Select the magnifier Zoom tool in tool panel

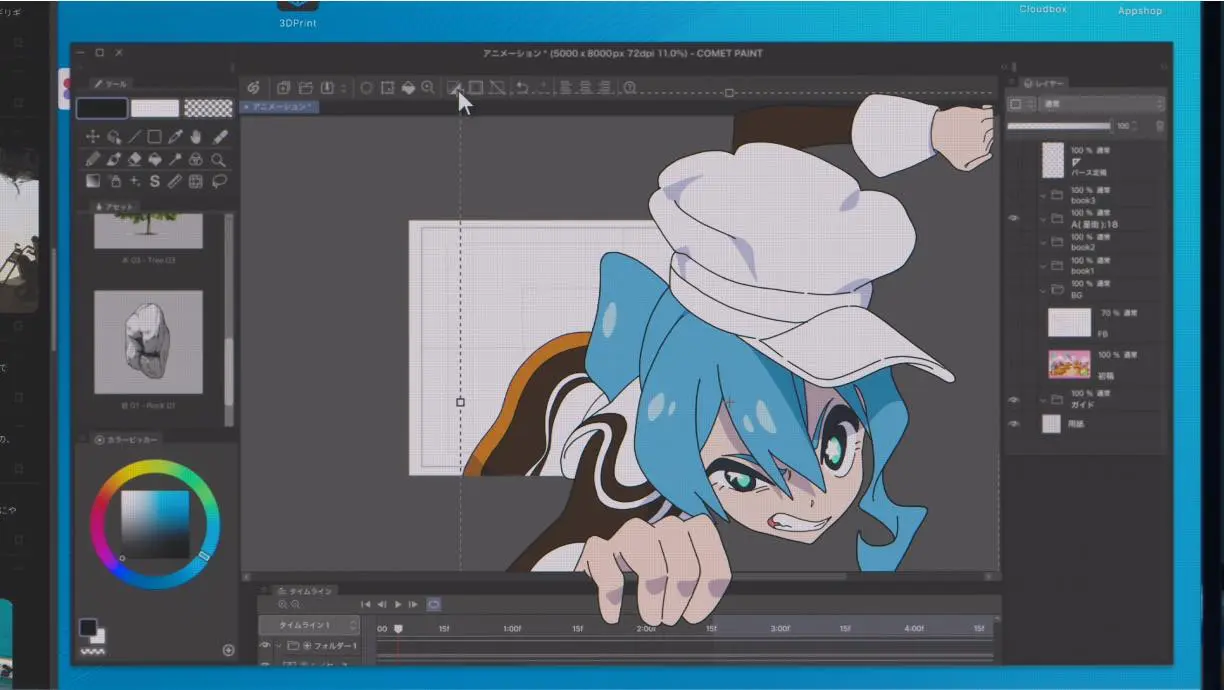218,159
